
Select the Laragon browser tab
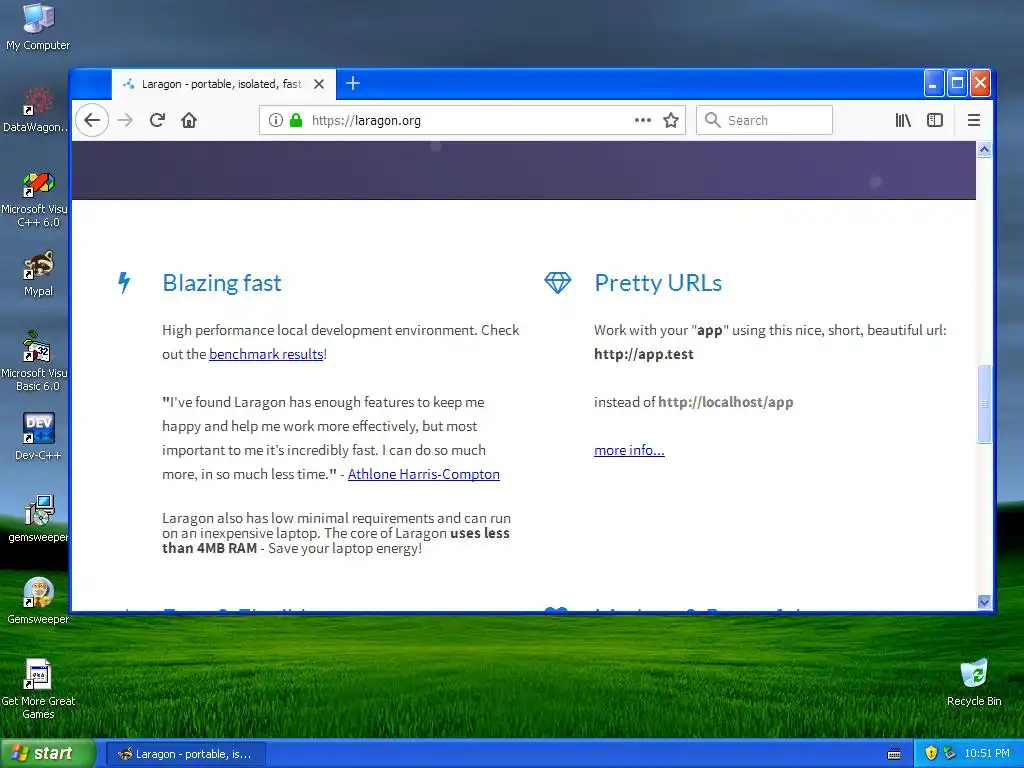pyautogui.click(x=223, y=84)
